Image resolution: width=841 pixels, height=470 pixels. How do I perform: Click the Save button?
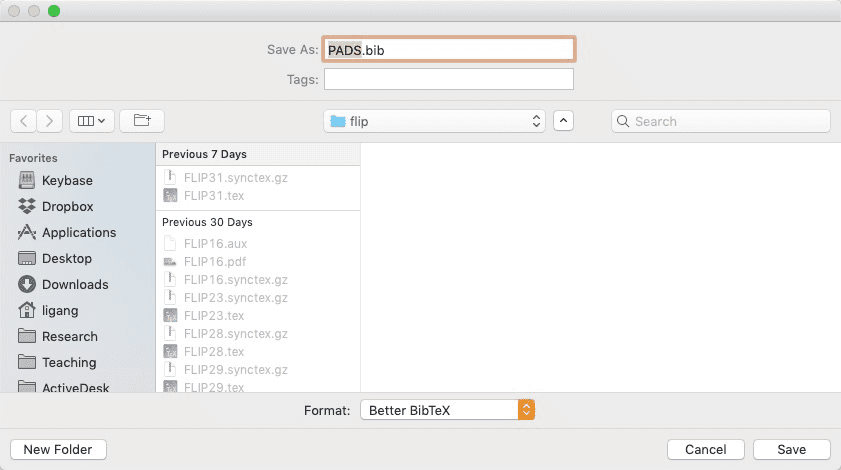(x=792, y=450)
